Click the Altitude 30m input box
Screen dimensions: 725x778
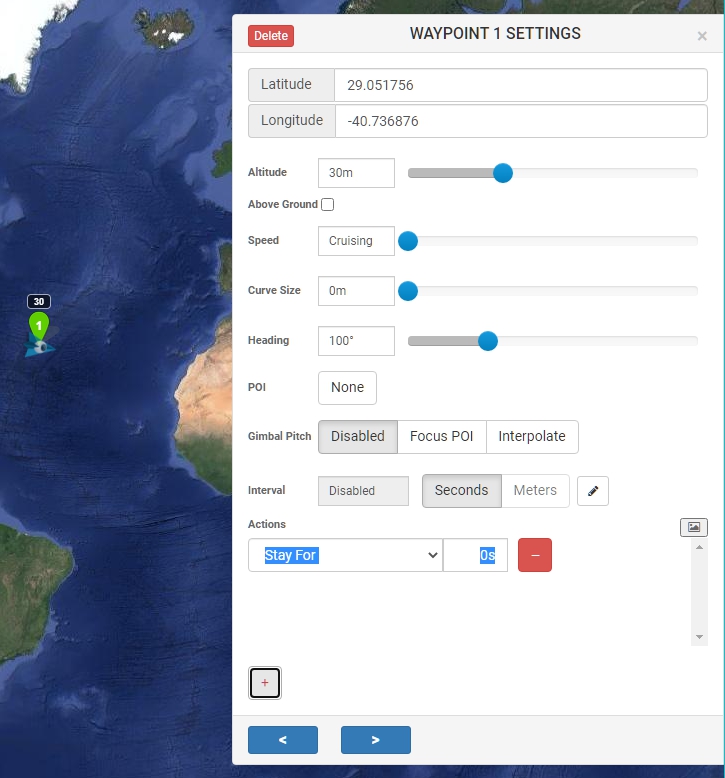(356, 173)
